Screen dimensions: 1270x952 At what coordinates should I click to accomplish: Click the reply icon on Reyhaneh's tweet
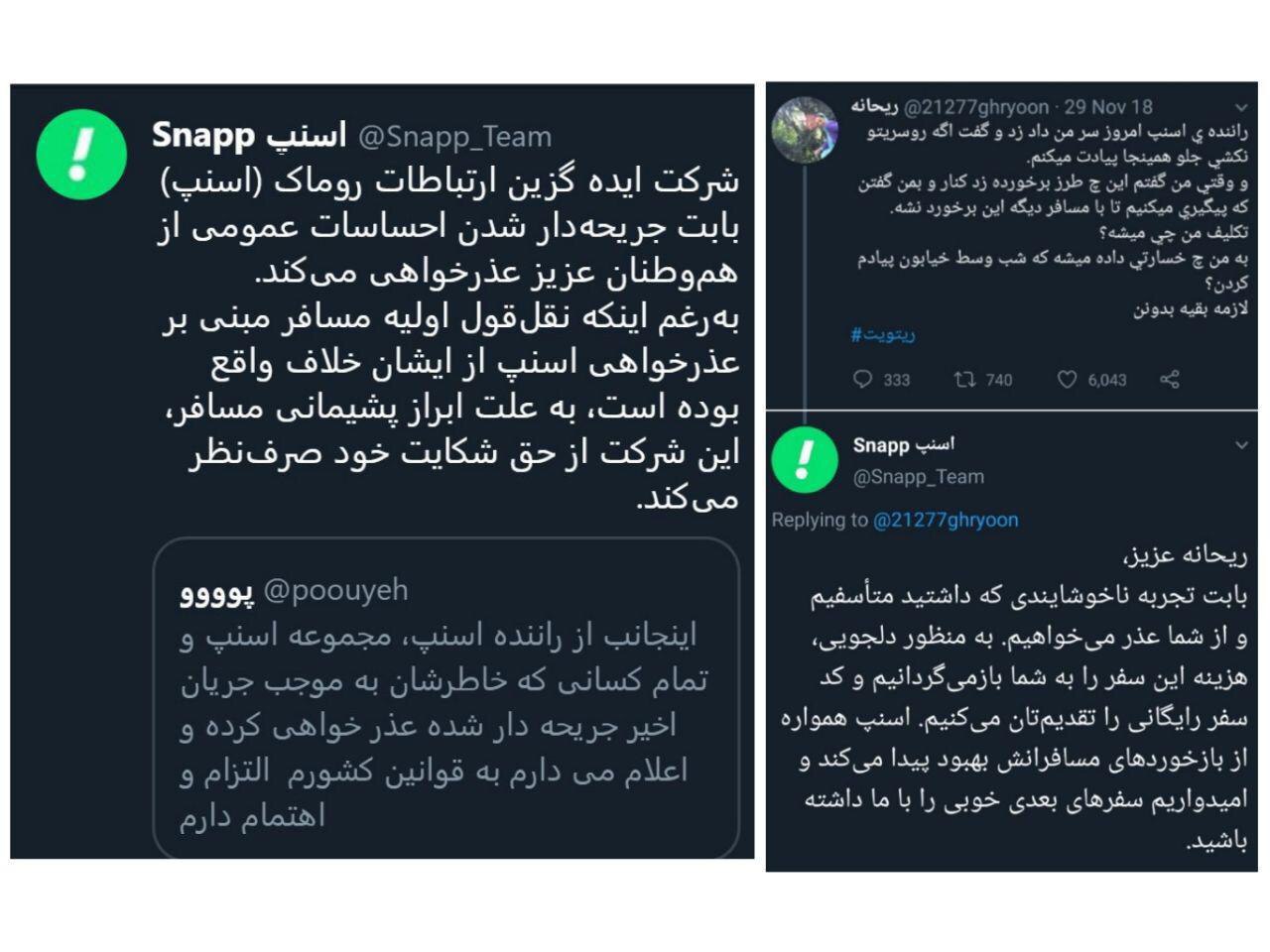pyautogui.click(x=862, y=379)
